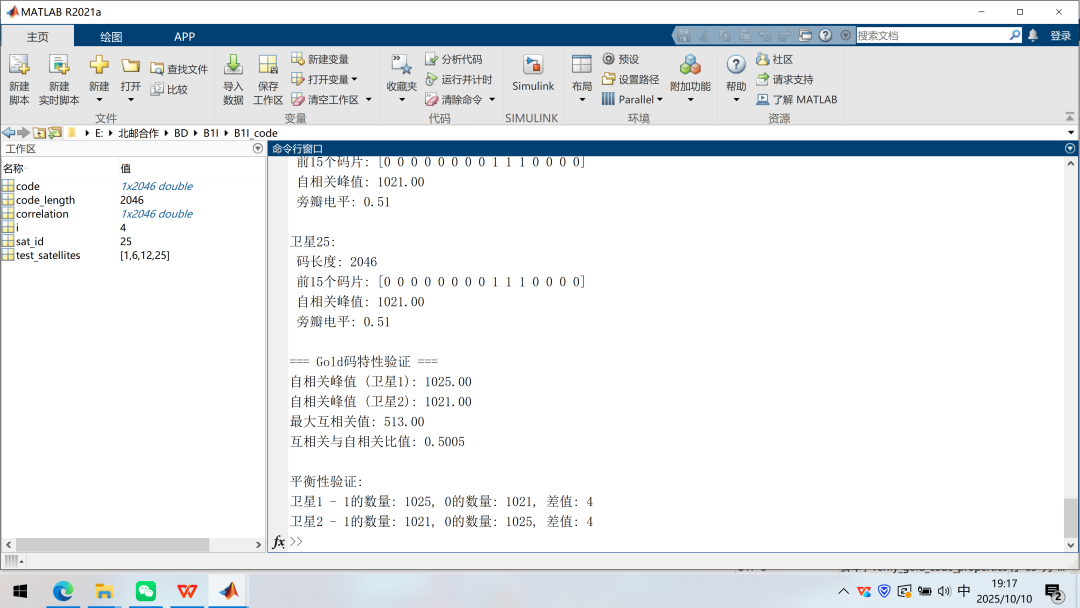Expand the 清除命令 dropdown arrow
The width and height of the screenshot is (1080, 608).
click(492, 99)
